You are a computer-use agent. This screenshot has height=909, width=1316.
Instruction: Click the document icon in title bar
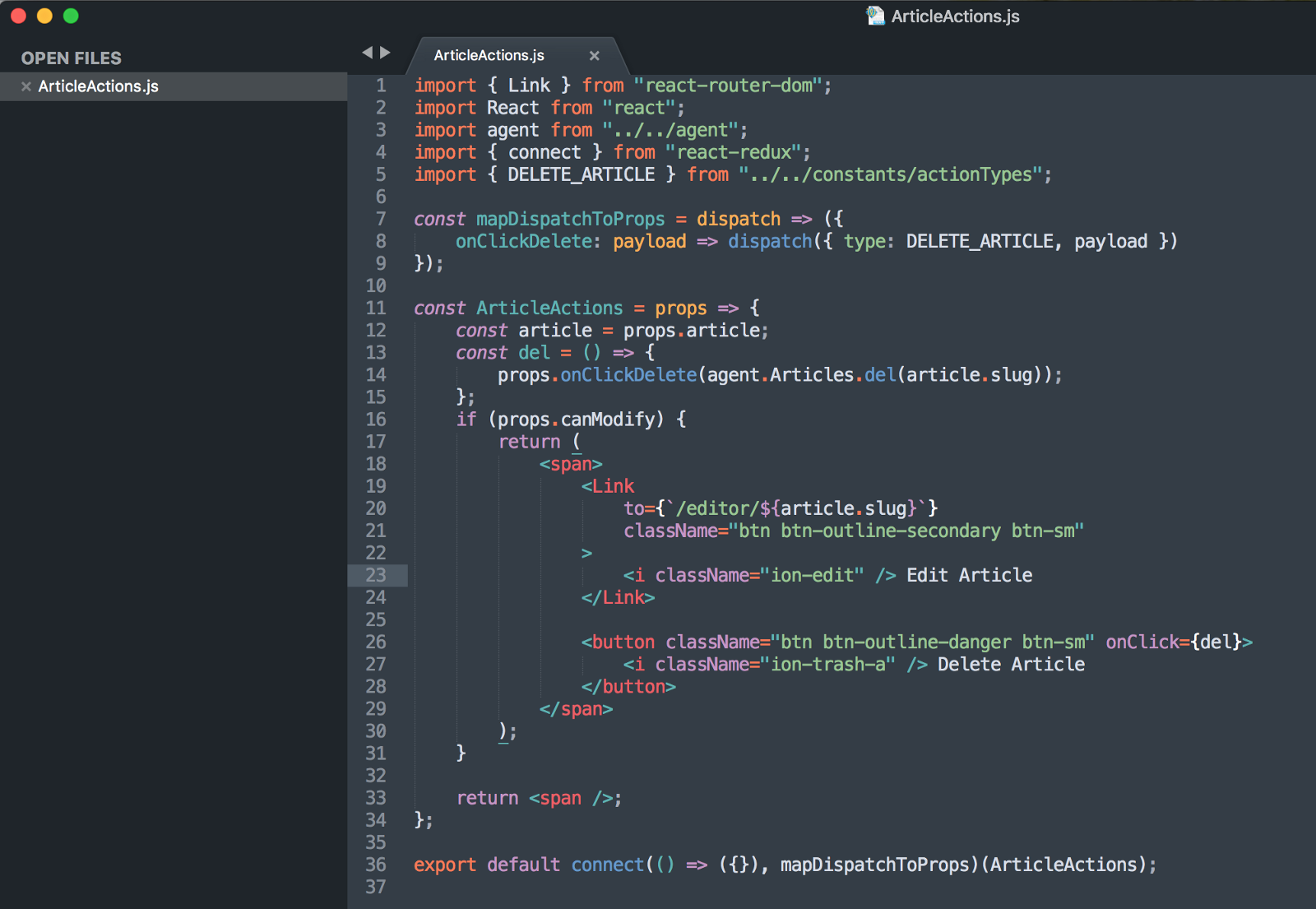click(x=875, y=16)
